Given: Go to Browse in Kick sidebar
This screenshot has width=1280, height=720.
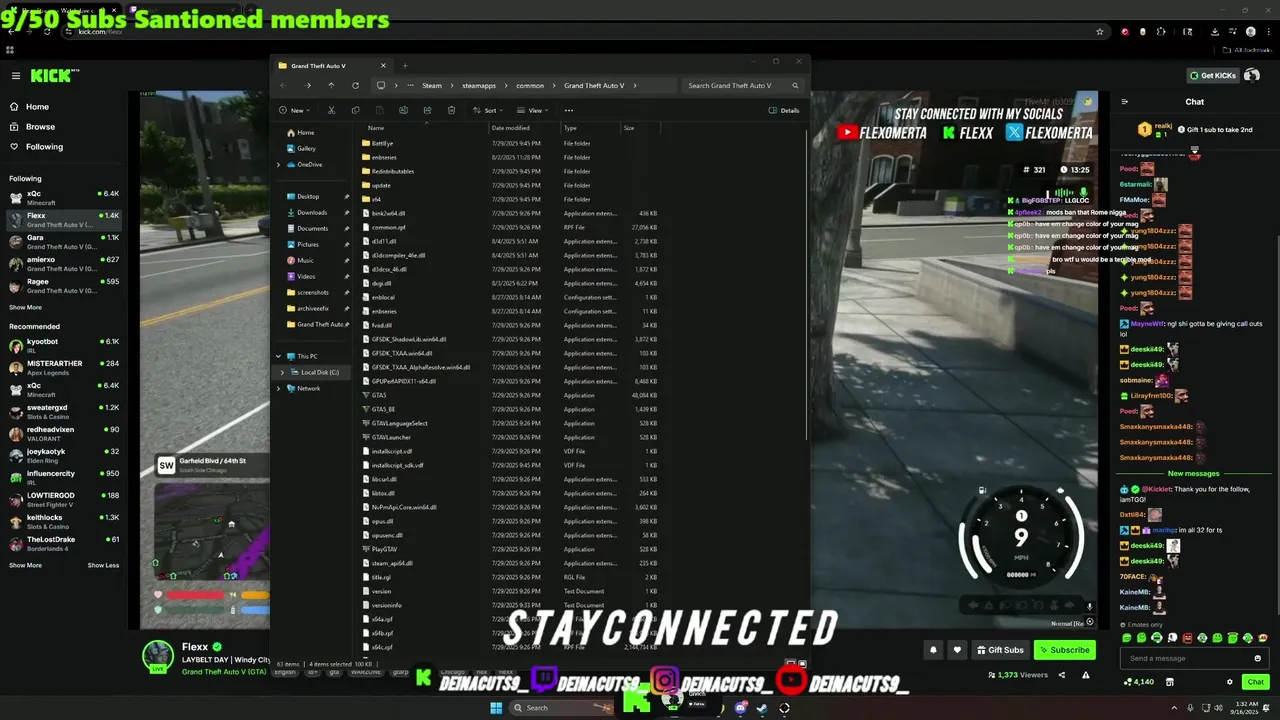Looking at the screenshot, I should 40,127.
